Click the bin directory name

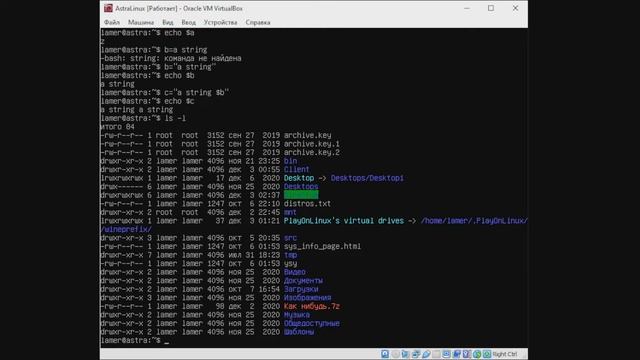coord(290,161)
